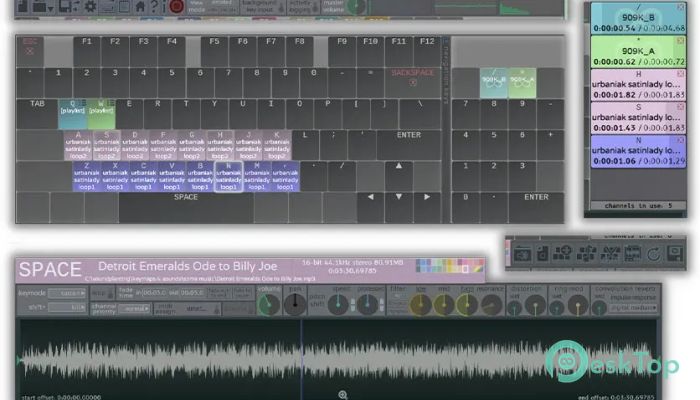Adjust the sound volume knob
The image size is (700, 400).
(269, 304)
